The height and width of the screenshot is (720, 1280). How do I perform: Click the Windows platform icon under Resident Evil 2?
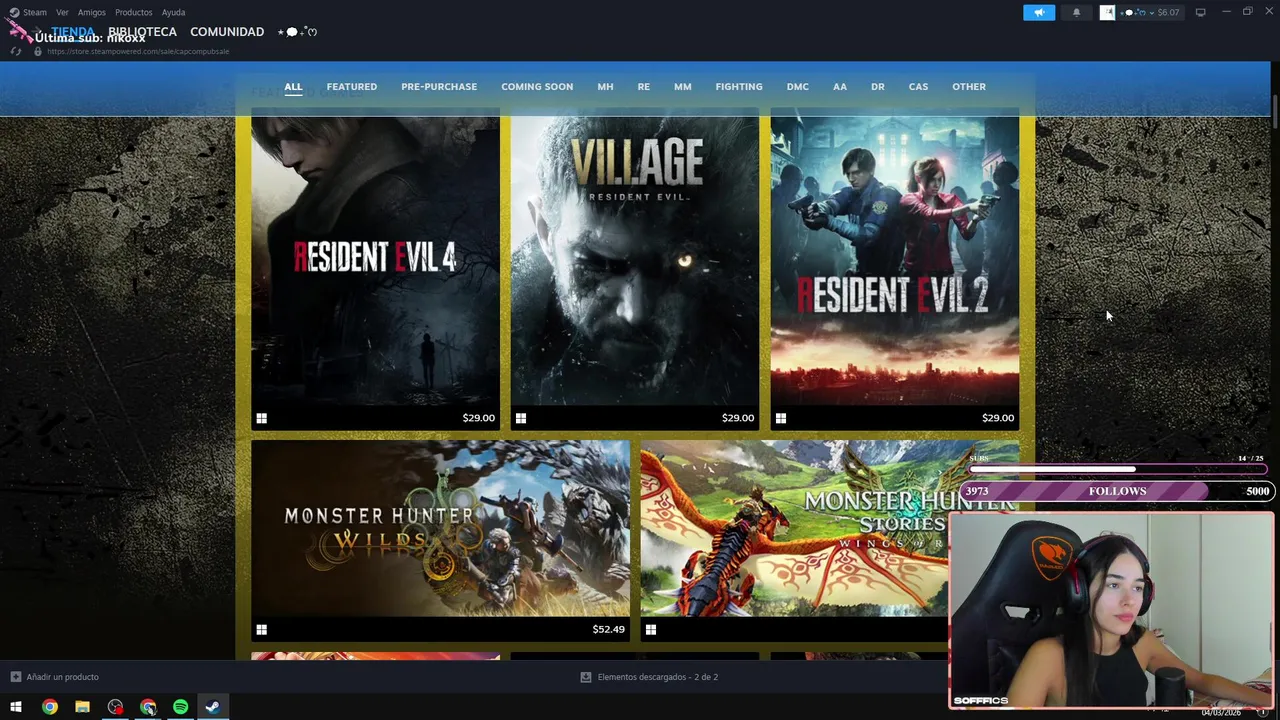(x=781, y=418)
